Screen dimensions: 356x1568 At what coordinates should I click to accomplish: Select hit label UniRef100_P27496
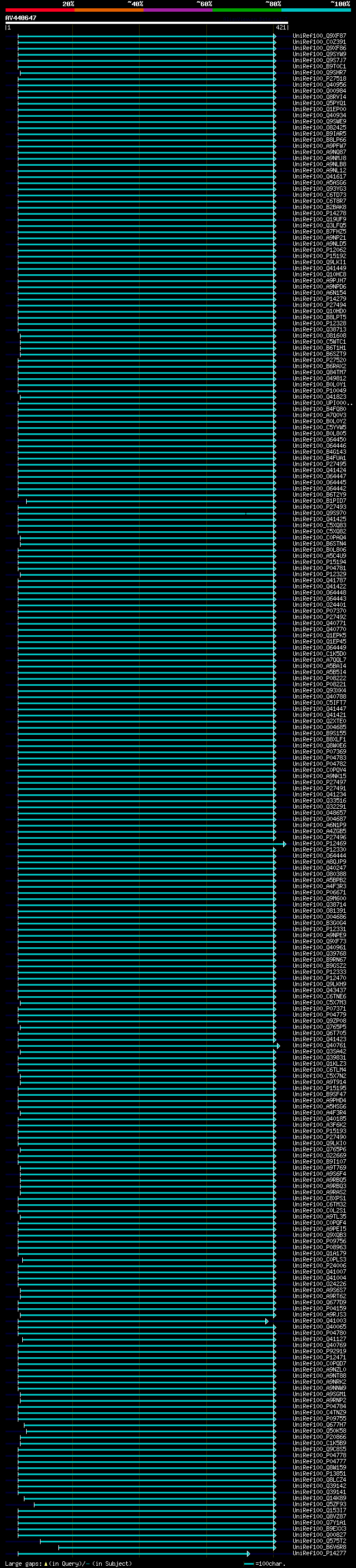[x=319, y=837]
